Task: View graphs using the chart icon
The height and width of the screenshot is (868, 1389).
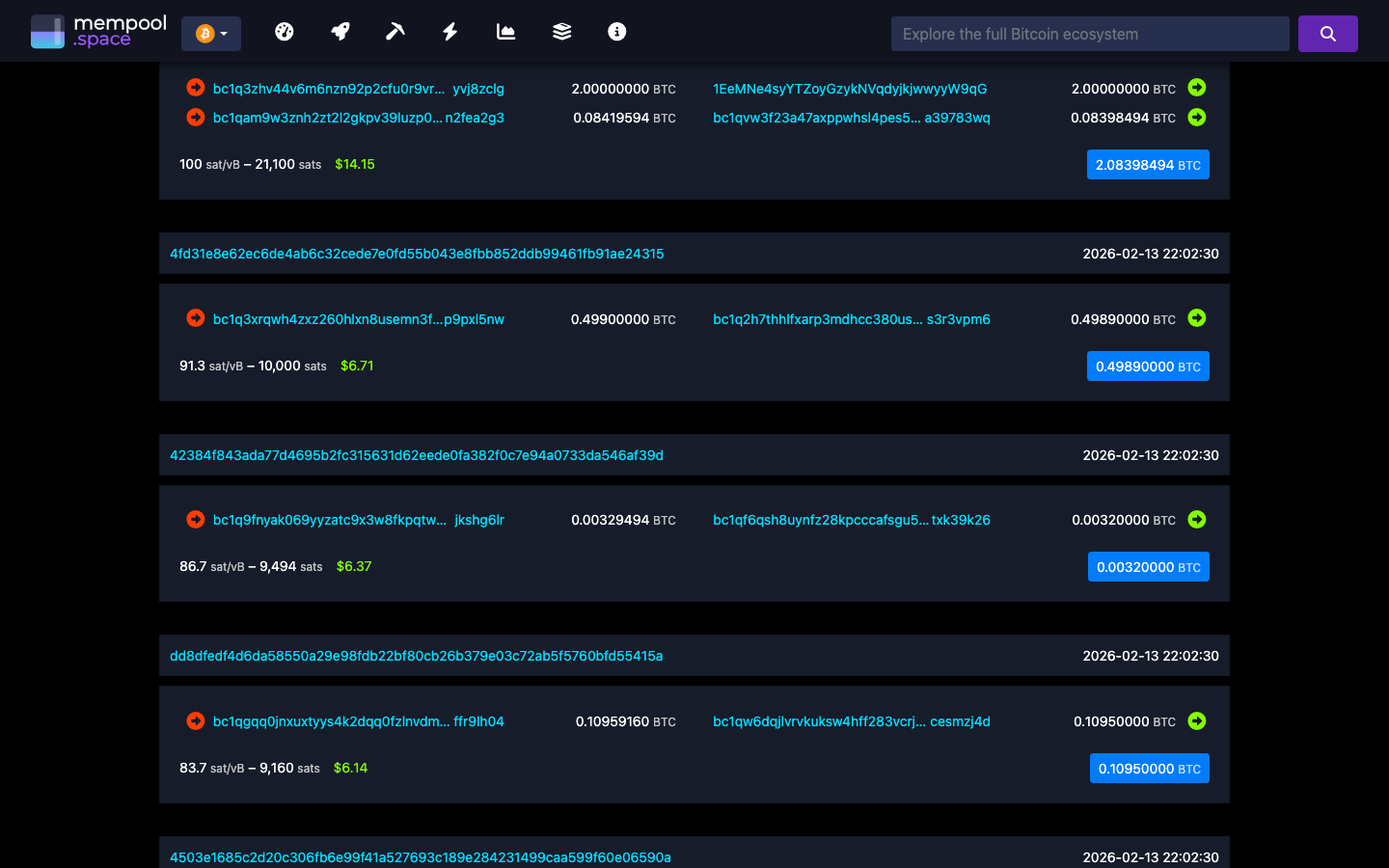Action: (504, 31)
